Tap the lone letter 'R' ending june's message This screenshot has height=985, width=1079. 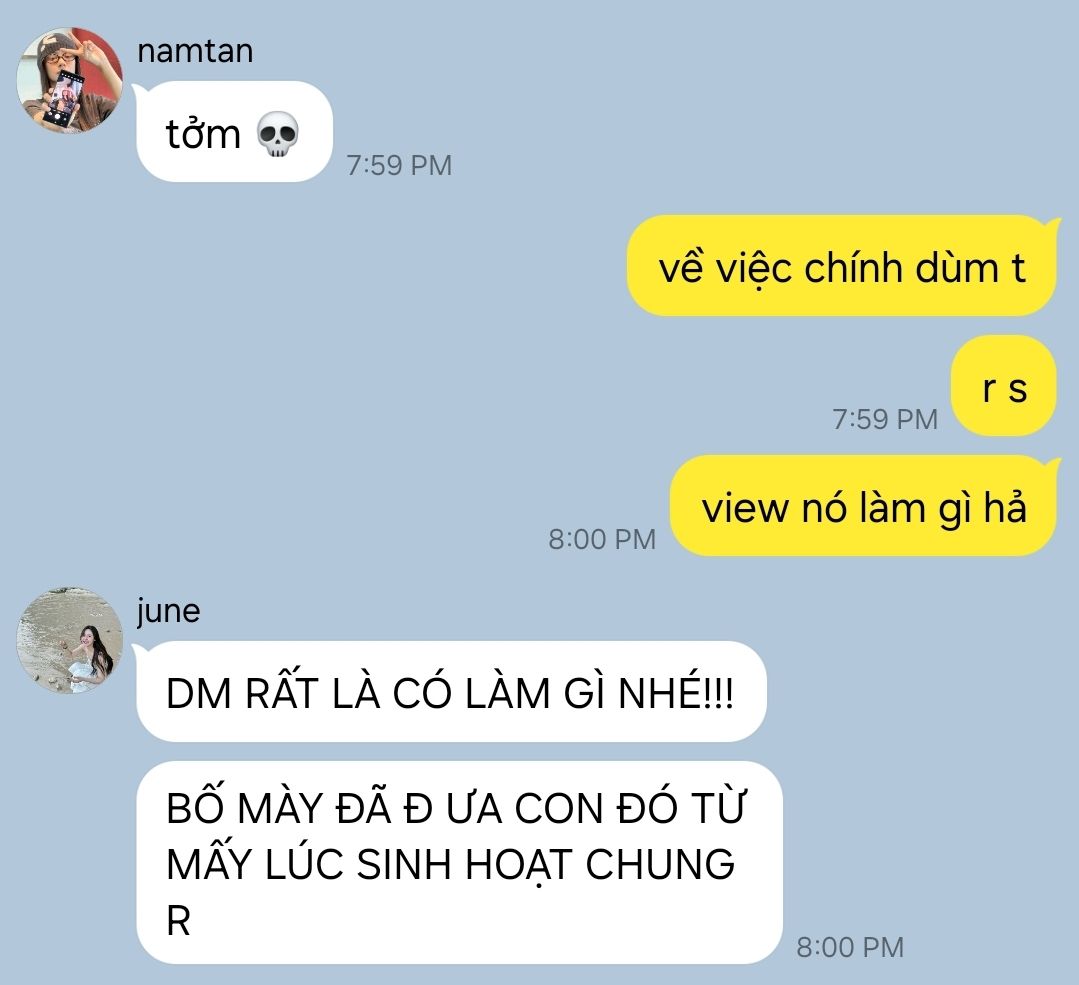click(x=178, y=920)
